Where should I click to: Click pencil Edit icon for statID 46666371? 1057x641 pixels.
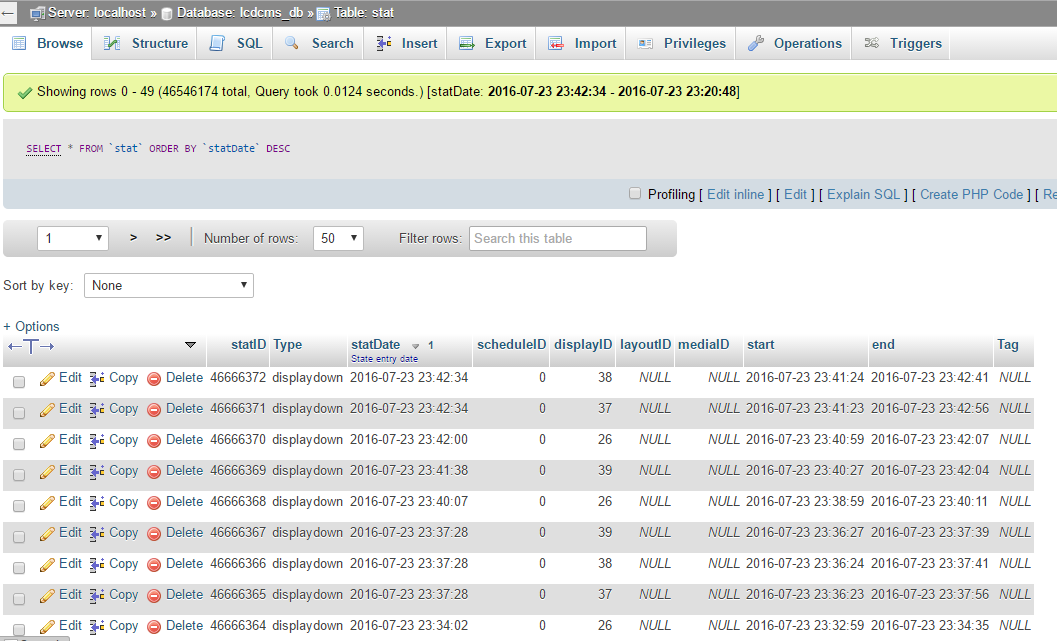47,410
